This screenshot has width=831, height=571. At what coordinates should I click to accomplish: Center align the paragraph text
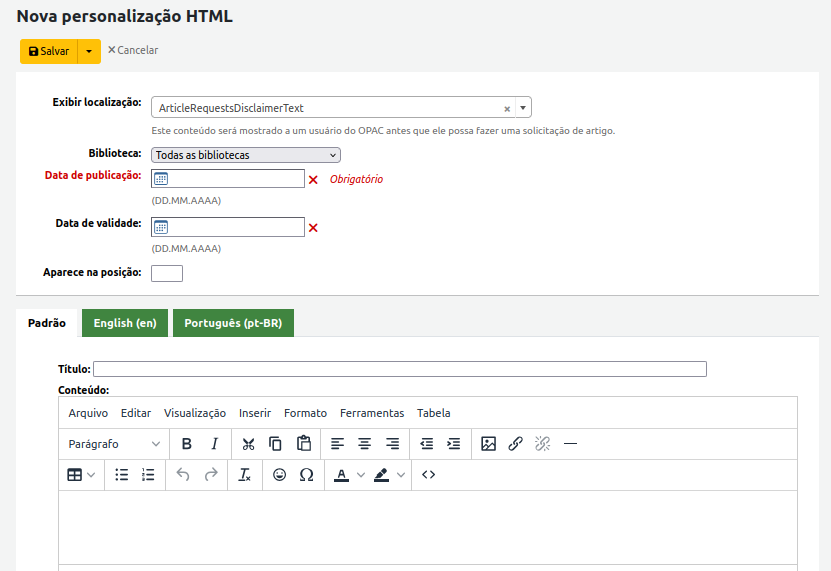[365, 444]
